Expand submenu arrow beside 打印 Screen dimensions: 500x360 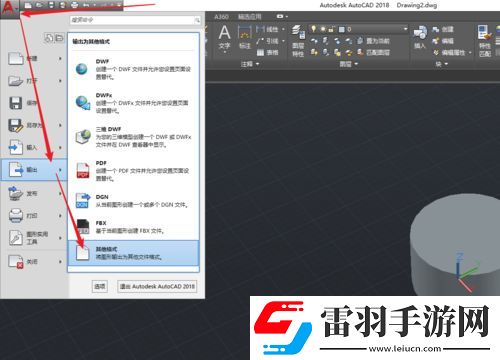[60, 216]
